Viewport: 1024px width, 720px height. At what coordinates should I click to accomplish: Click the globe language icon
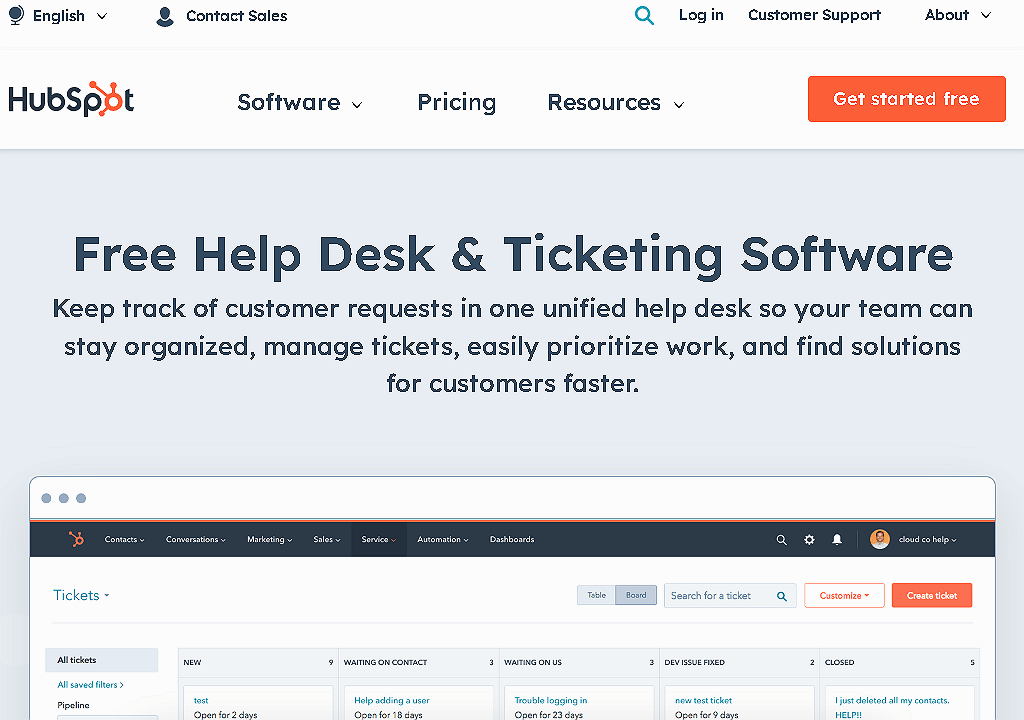point(16,15)
